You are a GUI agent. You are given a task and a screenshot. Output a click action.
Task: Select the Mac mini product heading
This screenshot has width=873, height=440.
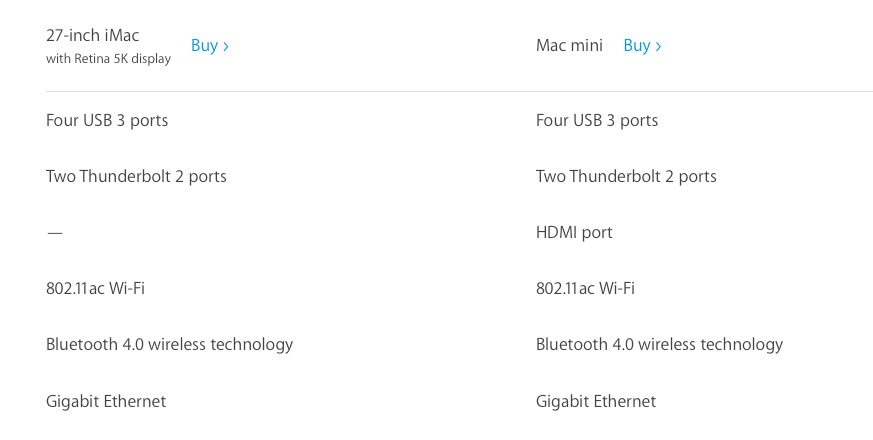click(569, 45)
